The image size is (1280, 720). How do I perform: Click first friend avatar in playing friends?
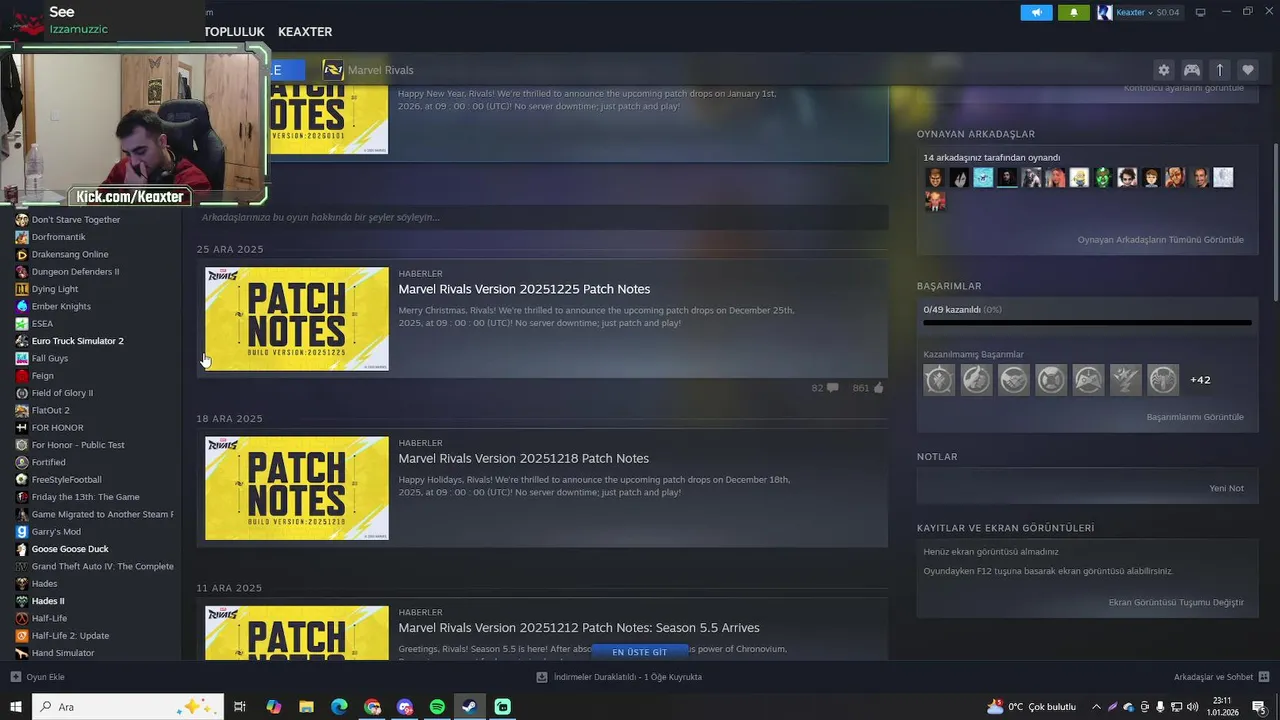[935, 178]
